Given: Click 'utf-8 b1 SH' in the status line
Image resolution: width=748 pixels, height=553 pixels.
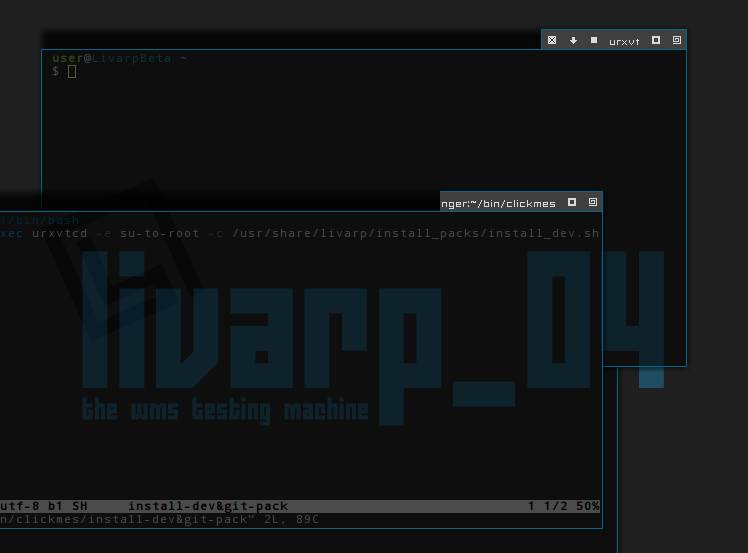Looking at the screenshot, I should pyautogui.click(x=44, y=506).
